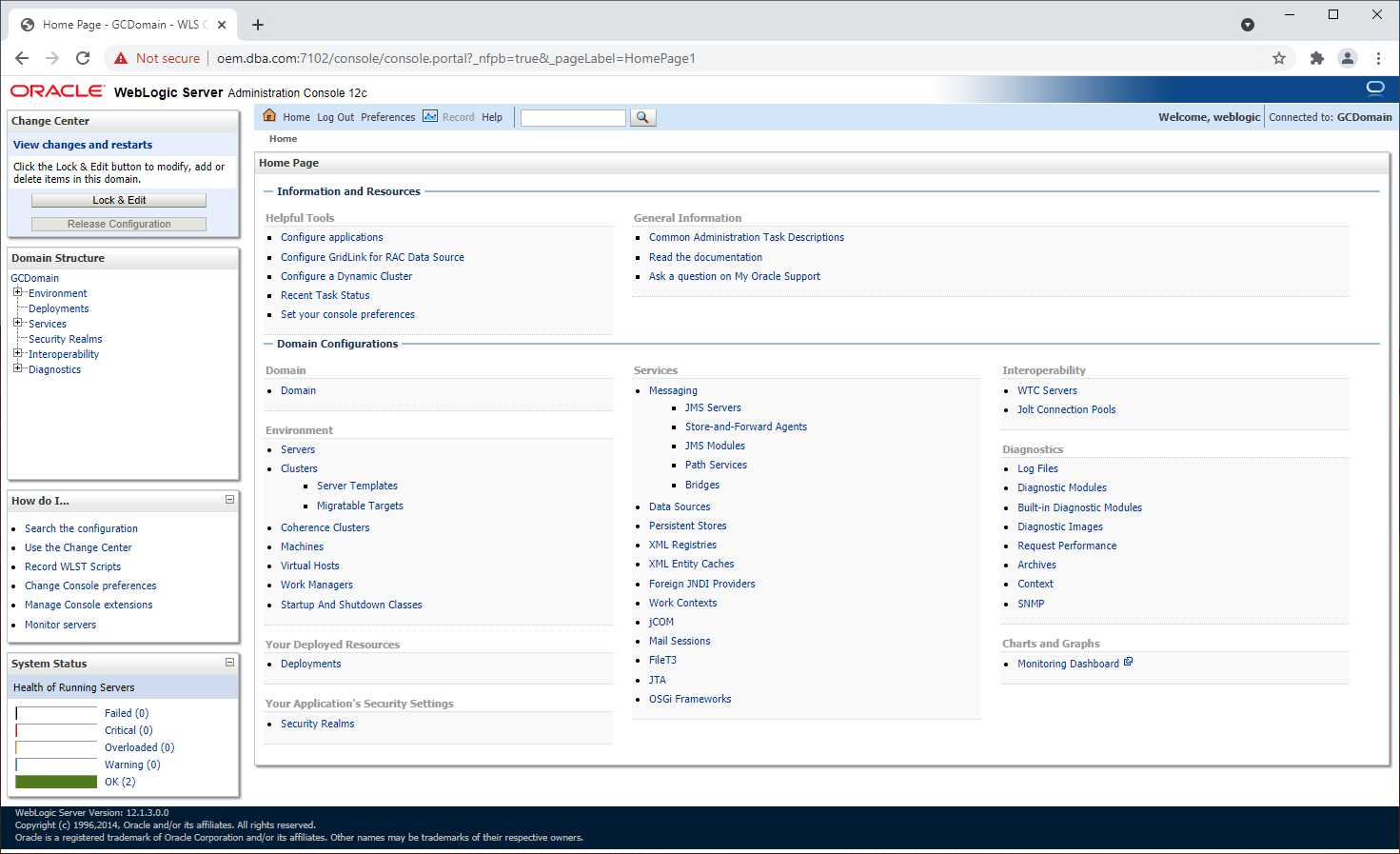Click the tab-search dropdown icon in the Chrome title bar

click(1248, 25)
